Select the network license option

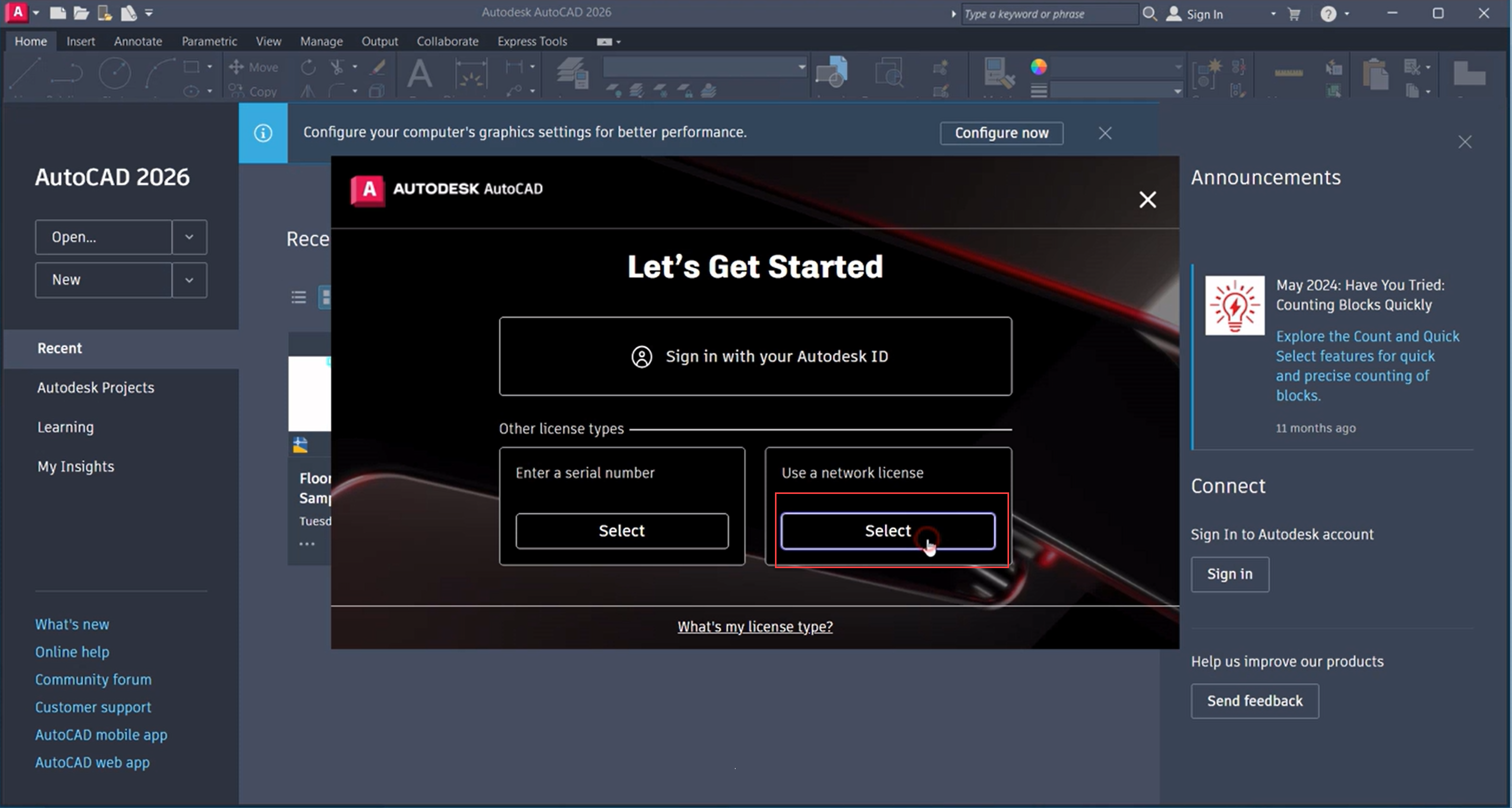coord(888,531)
